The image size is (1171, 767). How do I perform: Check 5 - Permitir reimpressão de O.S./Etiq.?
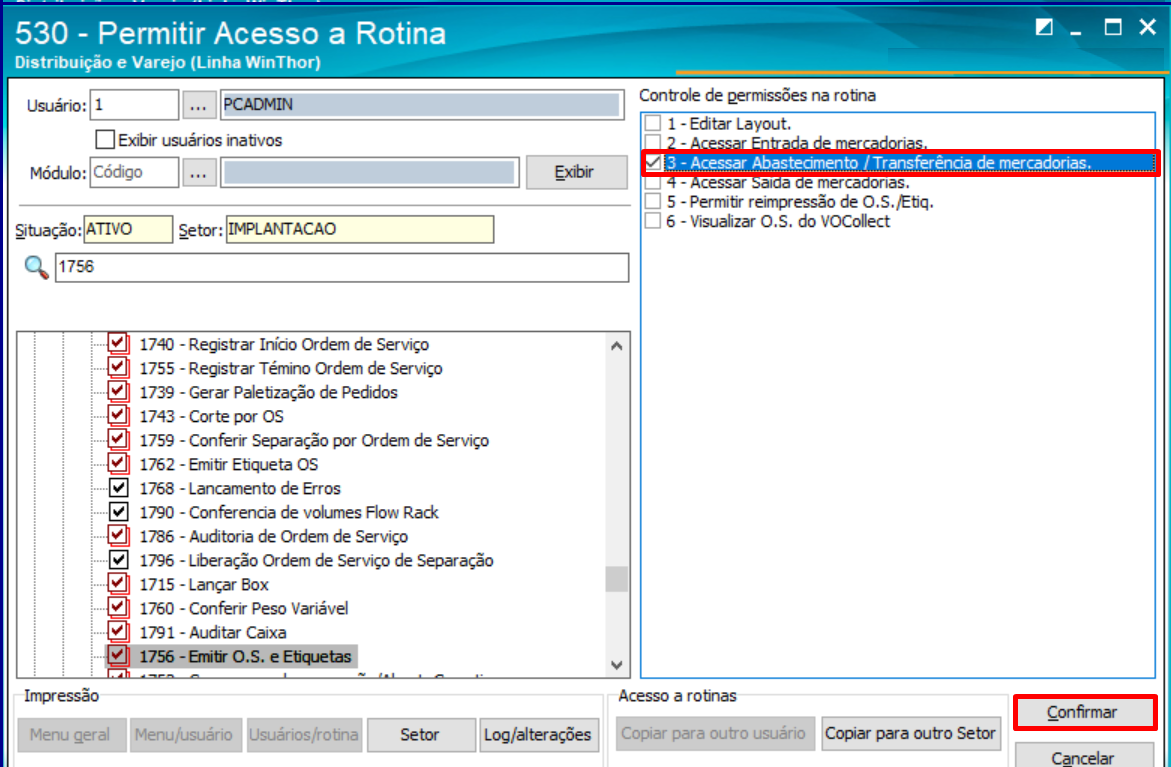653,202
